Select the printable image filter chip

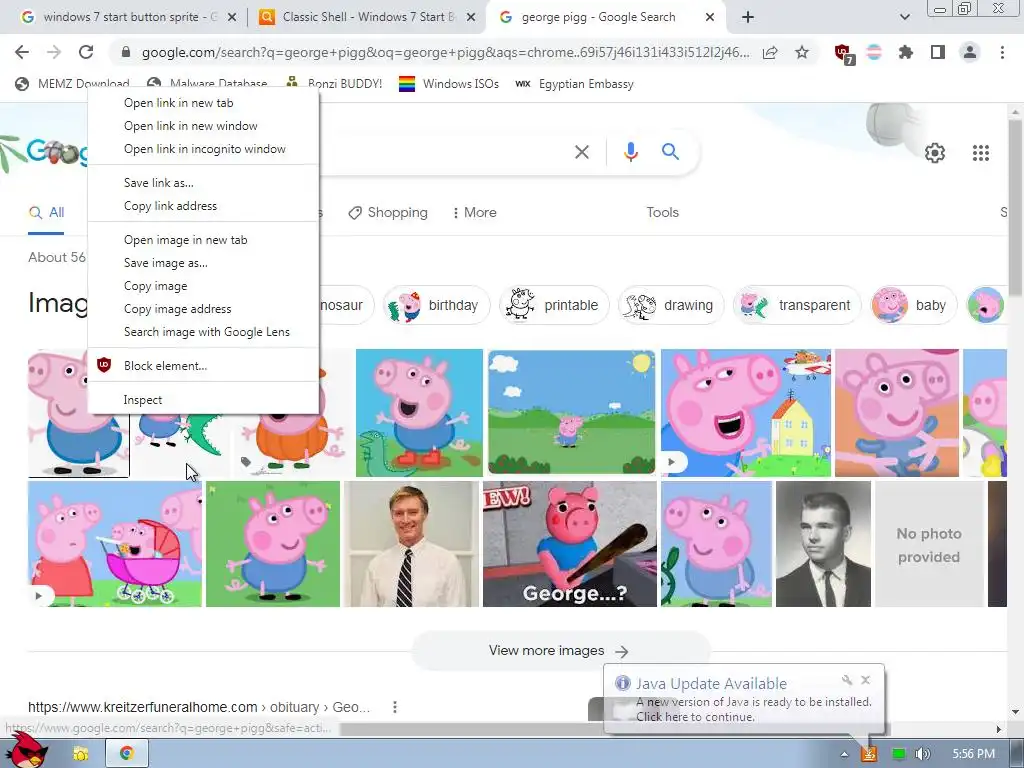coord(554,305)
